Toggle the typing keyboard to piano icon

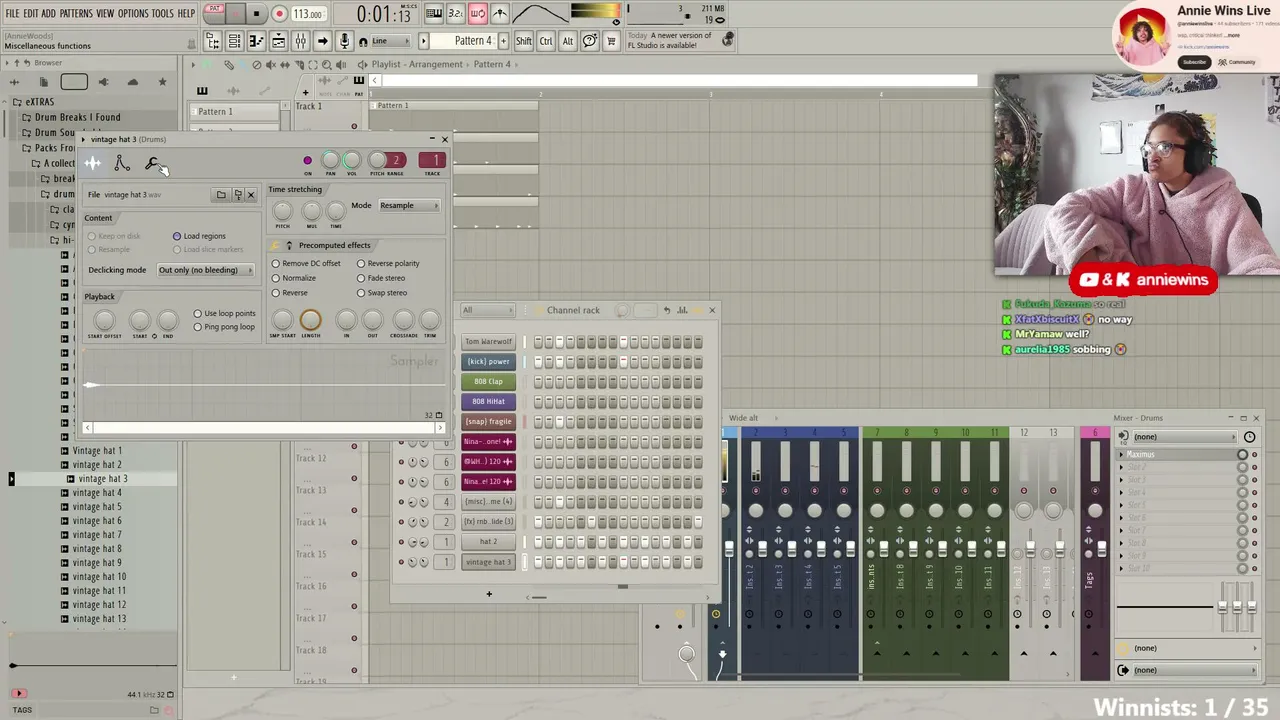(434, 14)
